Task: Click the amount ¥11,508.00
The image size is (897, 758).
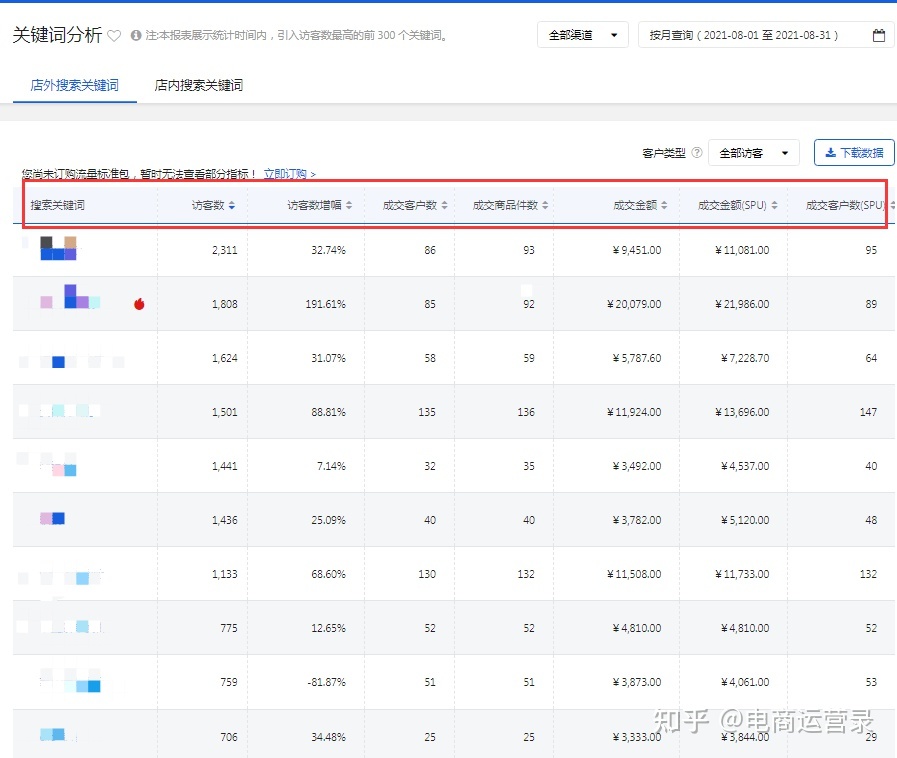Action: point(634,574)
